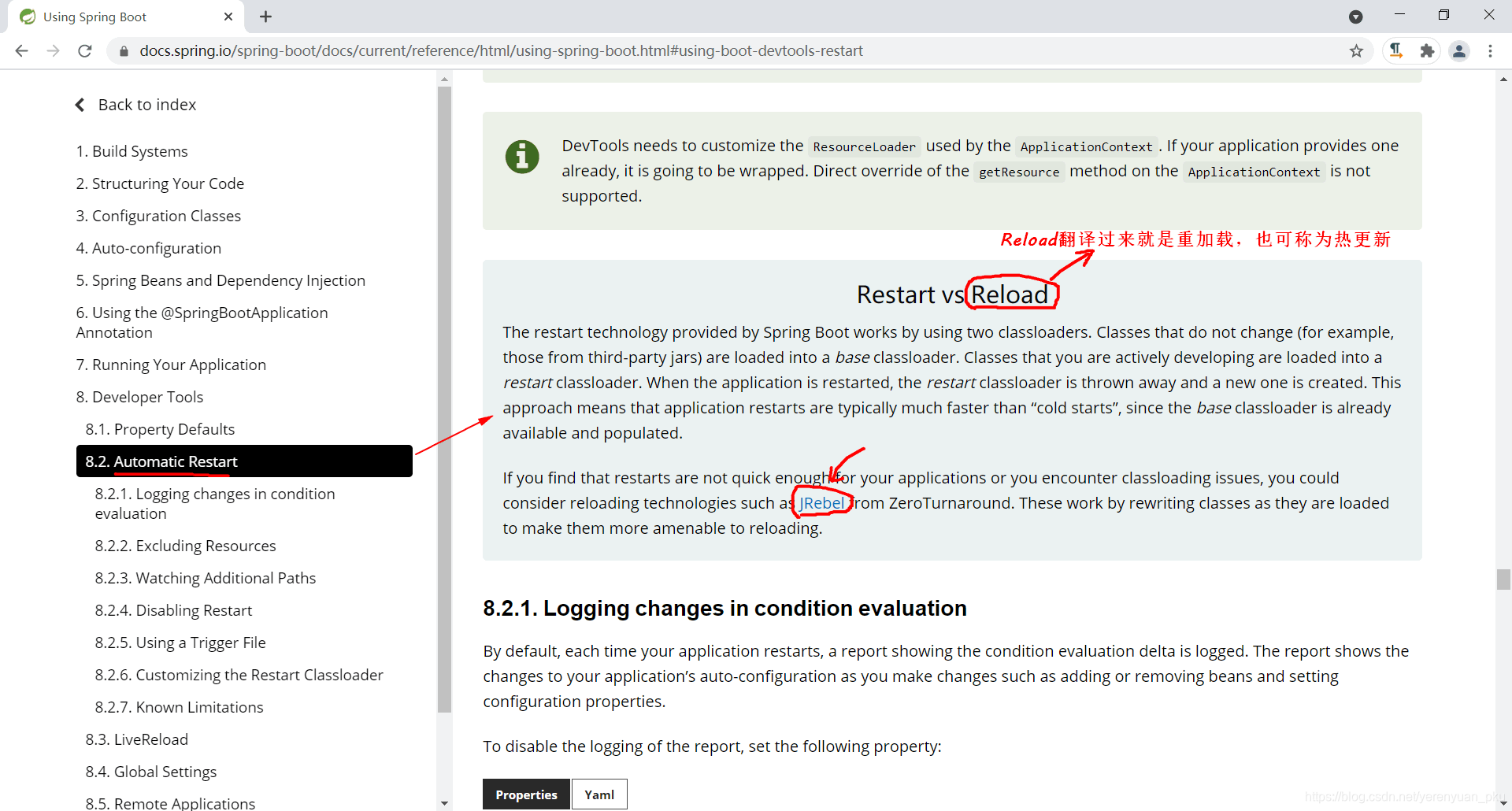Open 8.2.1. Logging changes in condition evaluation

(215, 503)
